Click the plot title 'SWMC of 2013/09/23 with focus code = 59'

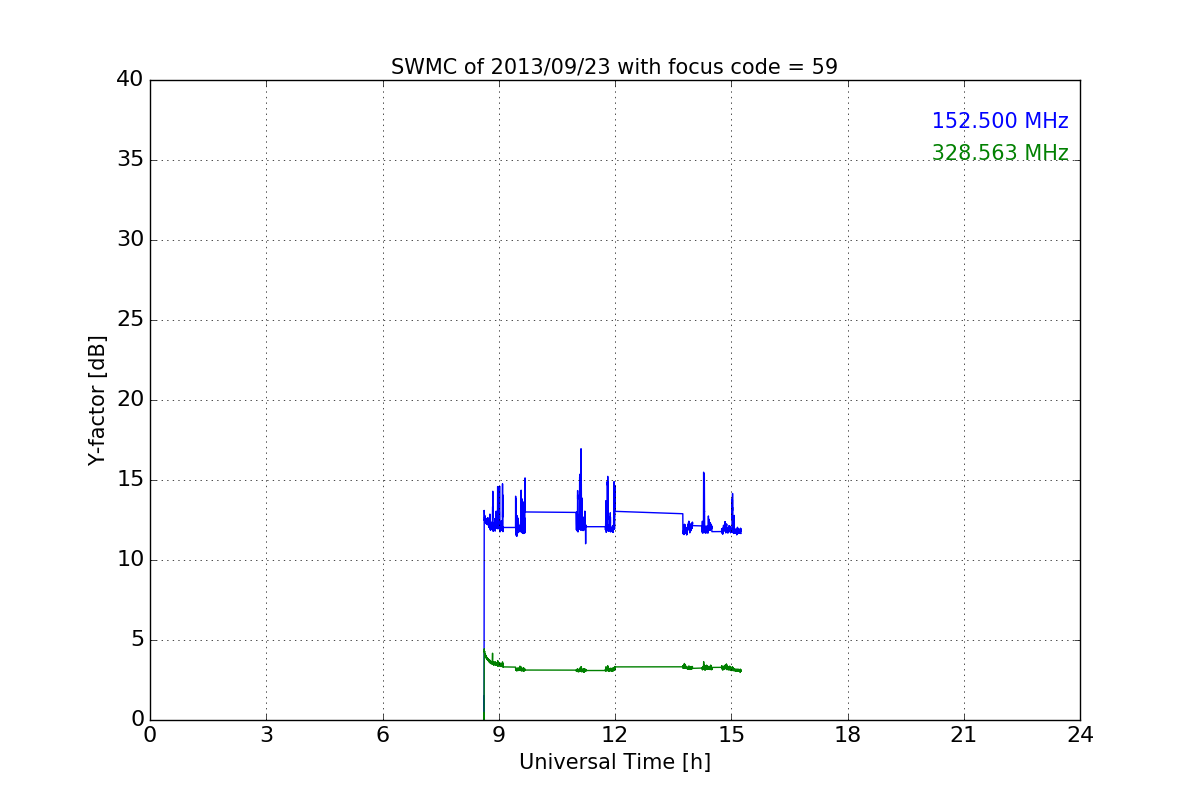[x=614, y=67]
